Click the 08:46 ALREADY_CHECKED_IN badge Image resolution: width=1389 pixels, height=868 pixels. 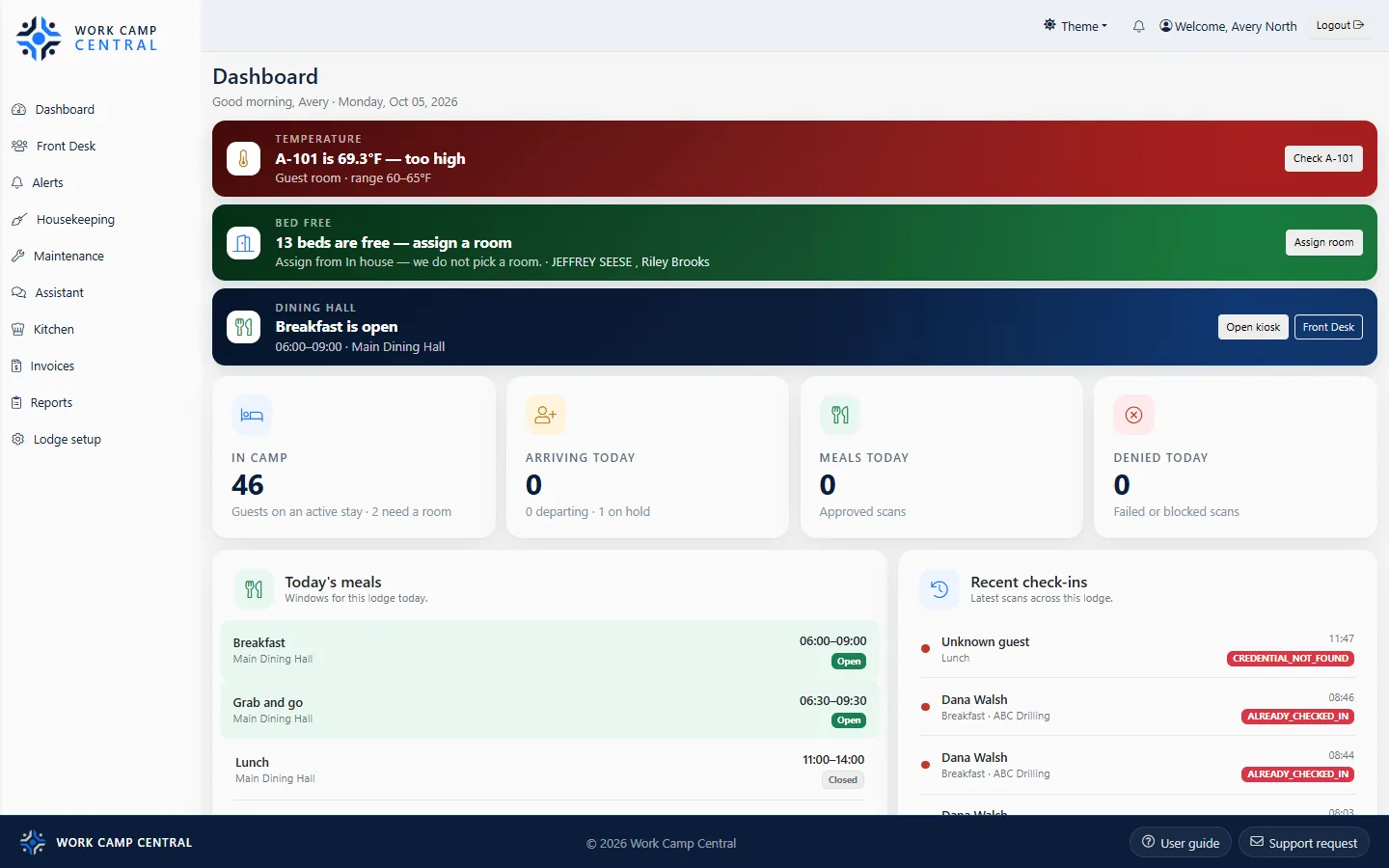click(x=1298, y=717)
